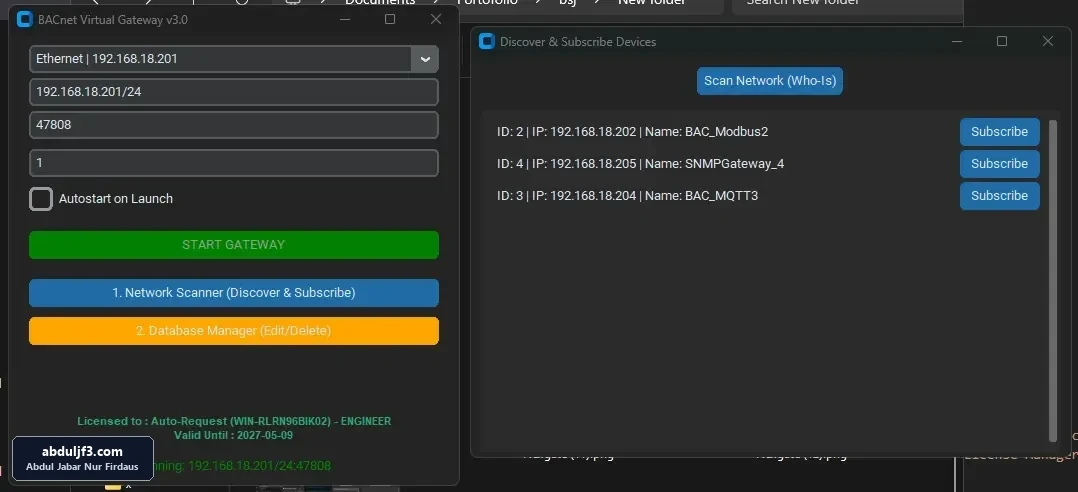
Task: Click the 'Autostart on Launch' label
Action: (116, 199)
